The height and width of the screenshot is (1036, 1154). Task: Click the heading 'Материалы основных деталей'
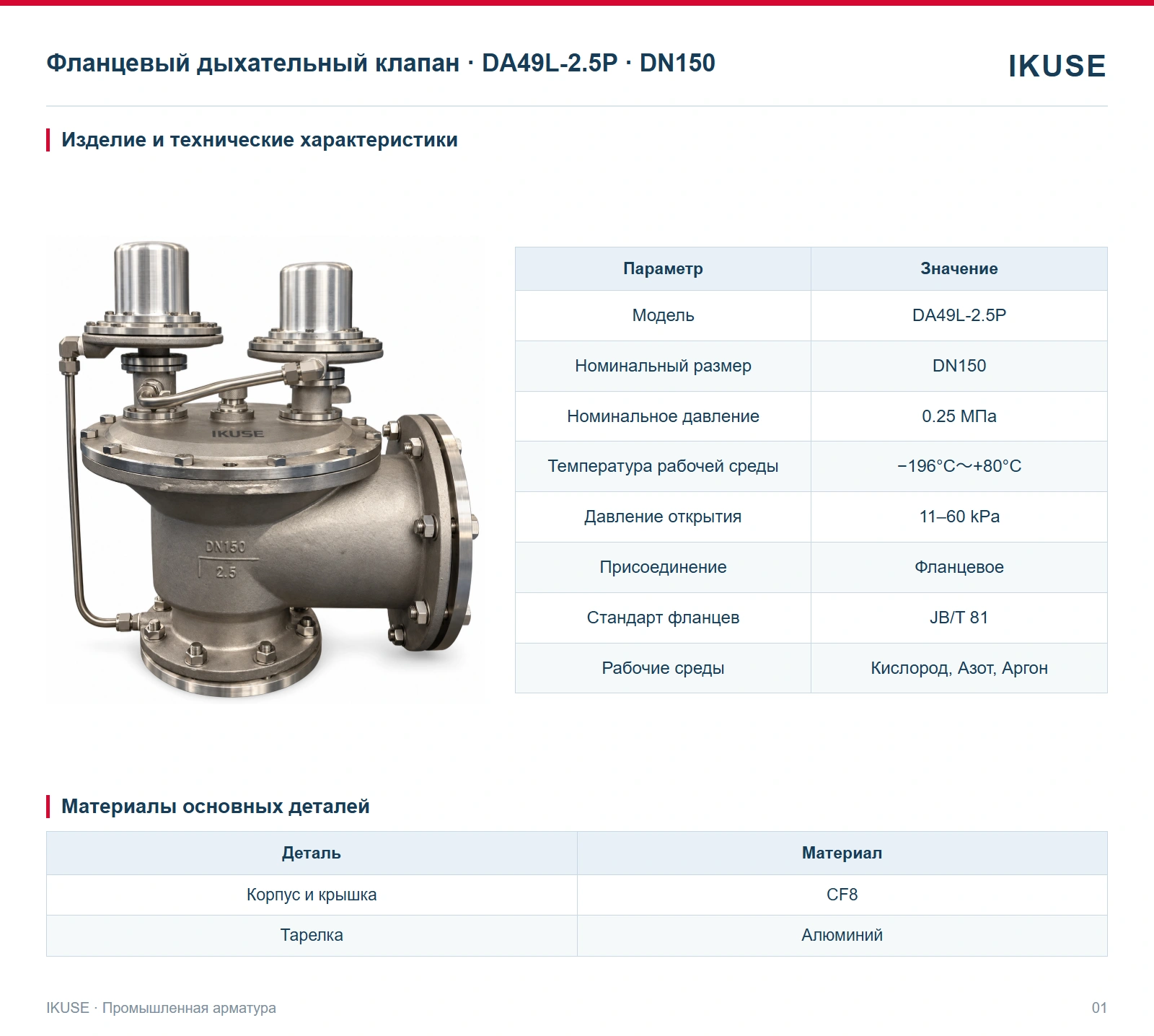coord(216,807)
